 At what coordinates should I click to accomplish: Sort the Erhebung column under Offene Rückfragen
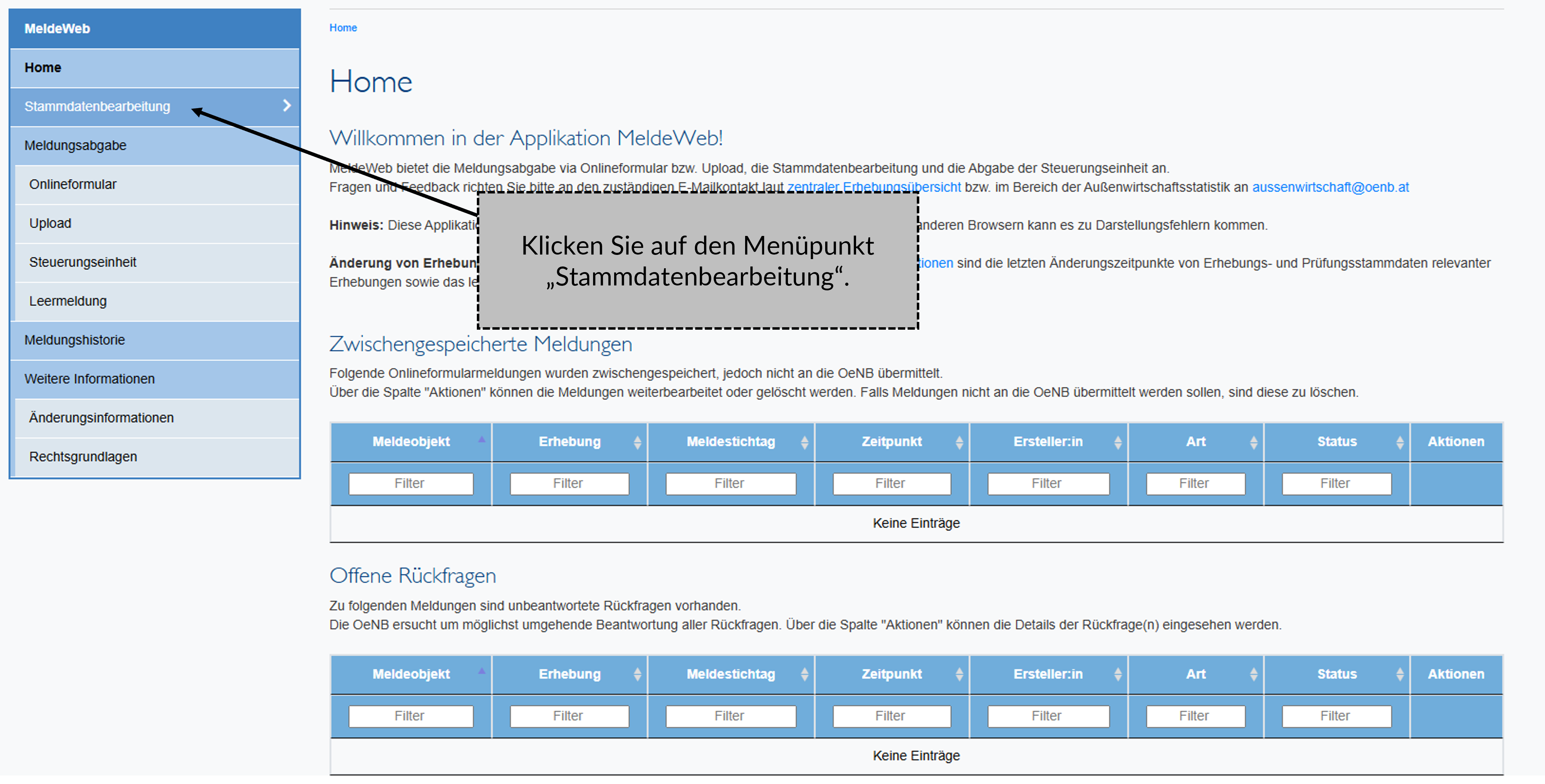[x=638, y=674]
